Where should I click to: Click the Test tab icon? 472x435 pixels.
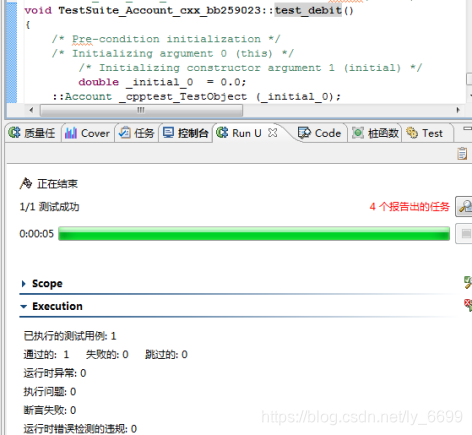pyautogui.click(x=412, y=133)
